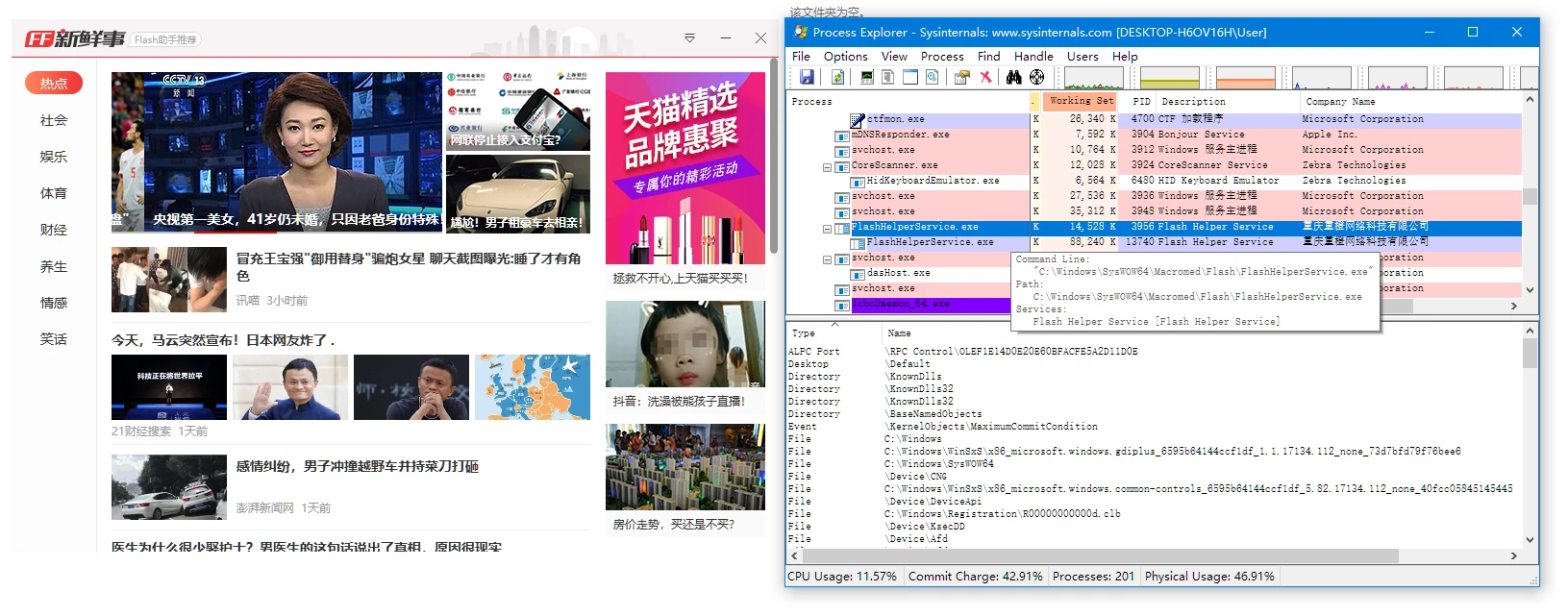This screenshot has width=1568, height=616.
Task: Switch to the 笑话 news category
Action: (54, 339)
